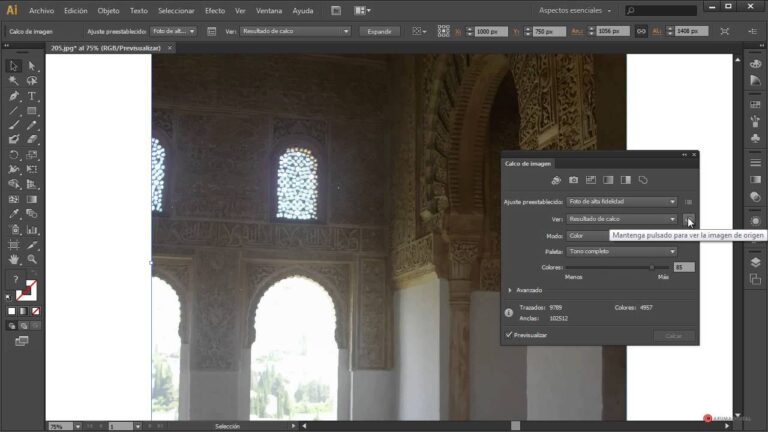Select the Eraser tool
The image size is (768, 432).
pyautogui.click(x=32, y=140)
